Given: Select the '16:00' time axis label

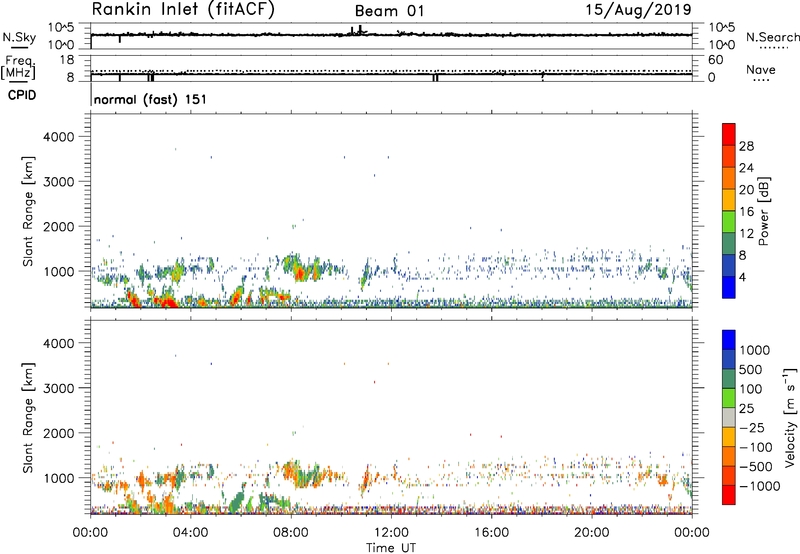Looking at the screenshot, I should 491,533.
